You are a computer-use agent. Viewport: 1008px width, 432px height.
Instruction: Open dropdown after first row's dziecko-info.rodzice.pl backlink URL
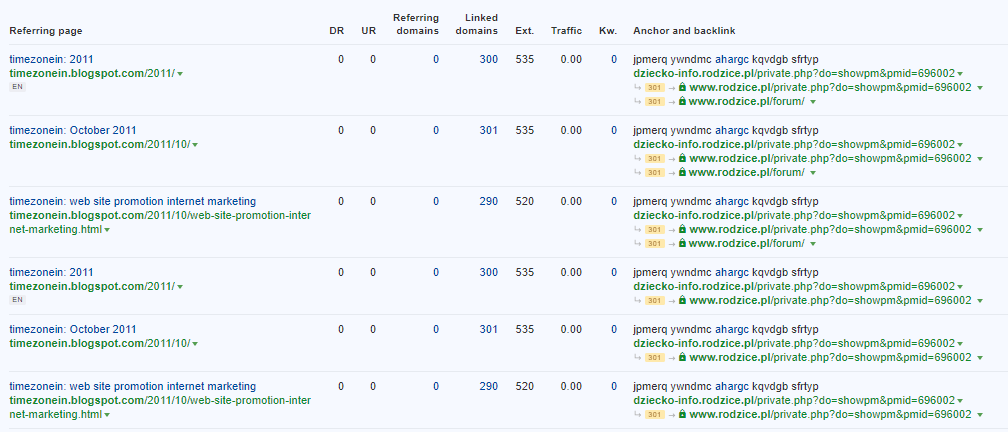[x=960, y=74]
